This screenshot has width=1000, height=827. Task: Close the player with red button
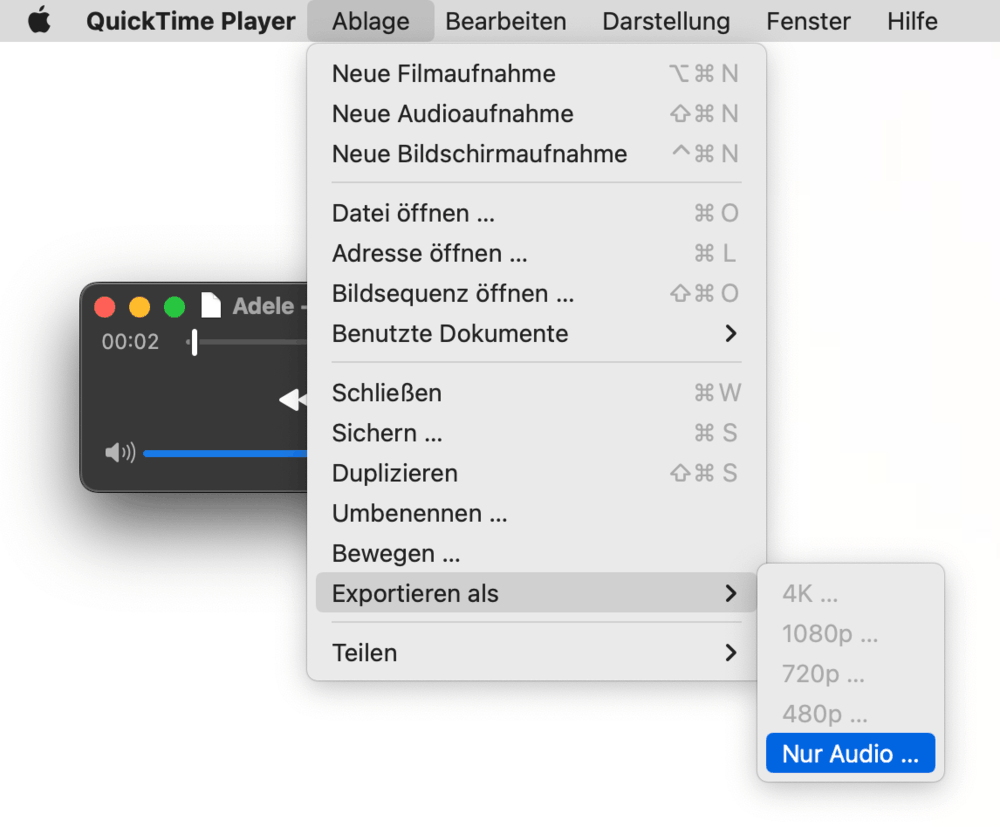click(105, 307)
